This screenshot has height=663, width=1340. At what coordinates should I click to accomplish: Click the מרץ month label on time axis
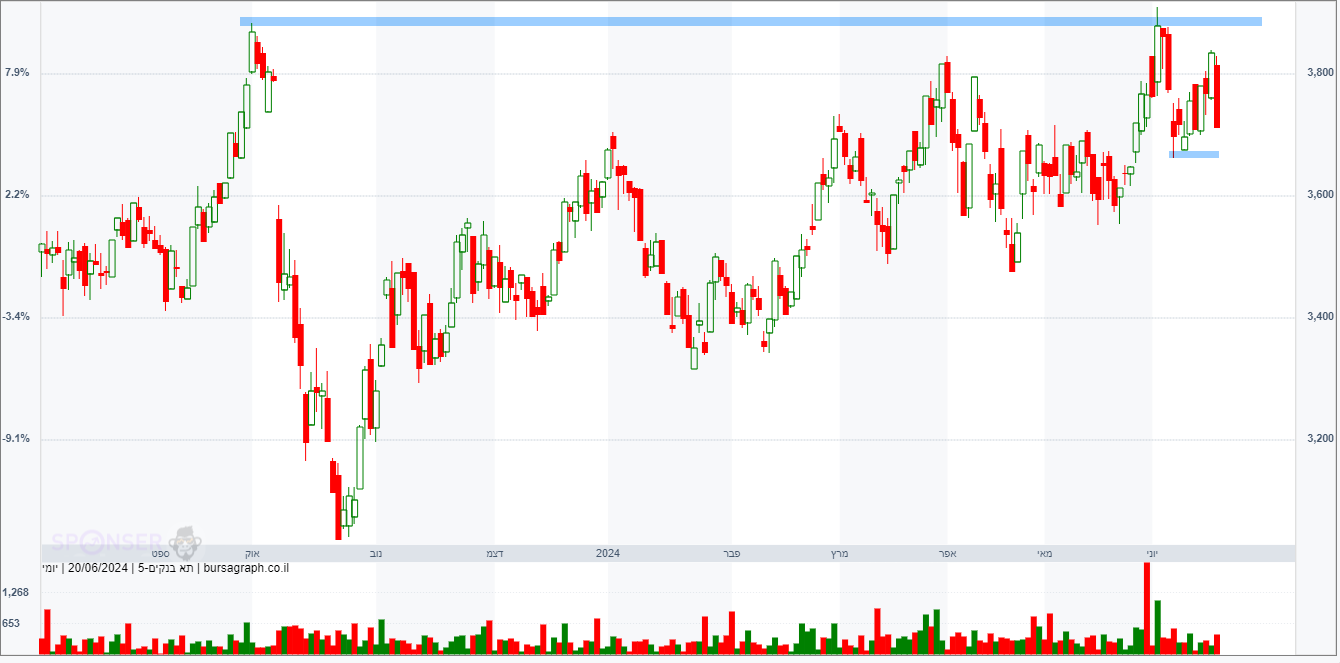840,553
